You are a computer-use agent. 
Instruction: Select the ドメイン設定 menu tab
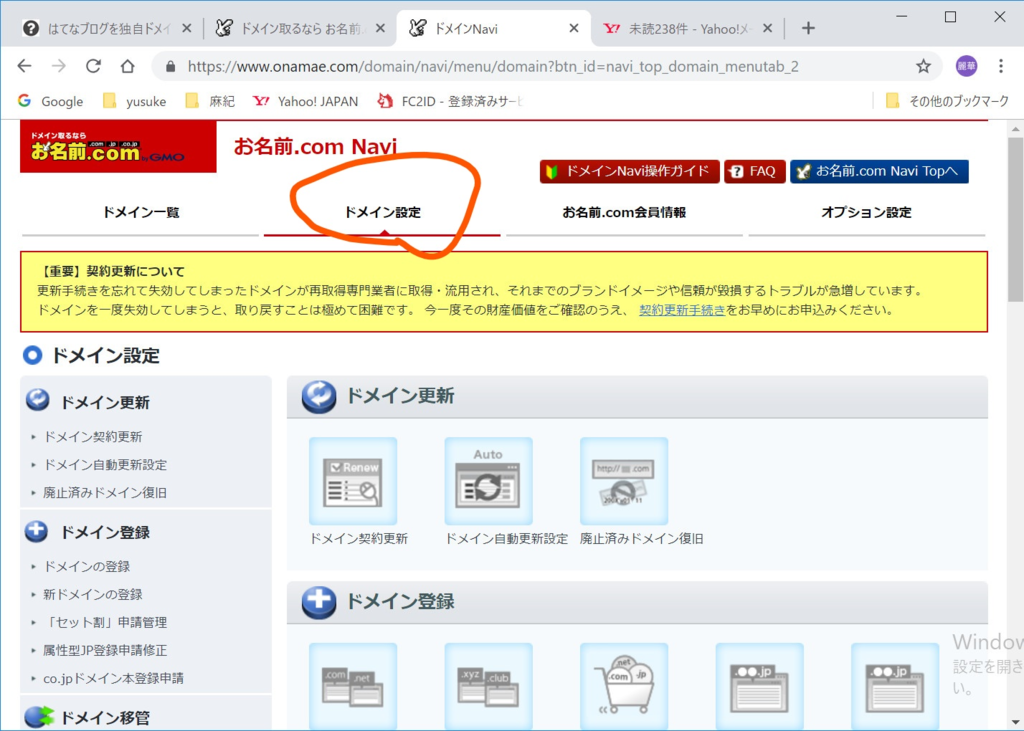tap(382, 212)
